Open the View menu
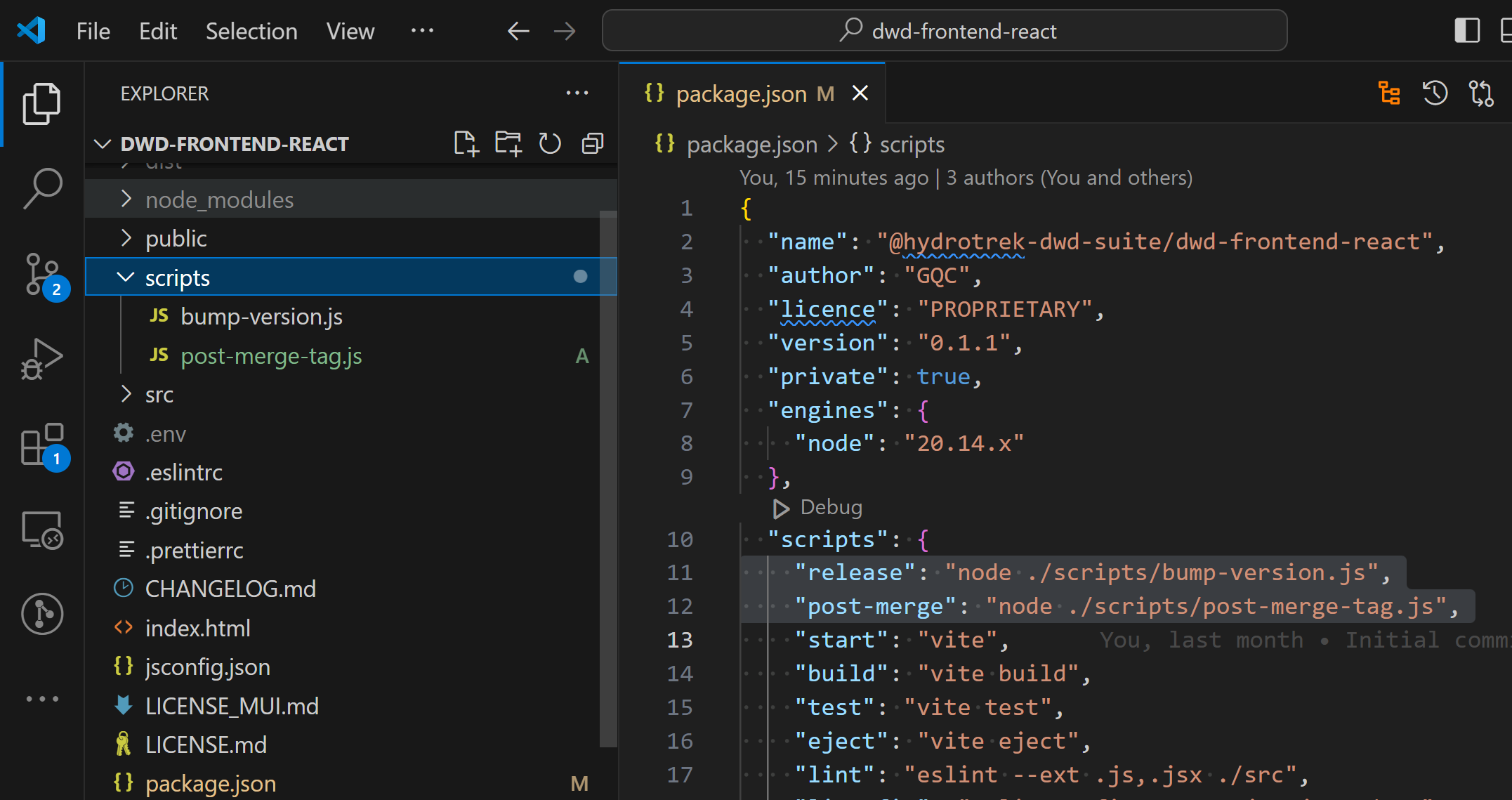1512x800 pixels. click(x=350, y=31)
